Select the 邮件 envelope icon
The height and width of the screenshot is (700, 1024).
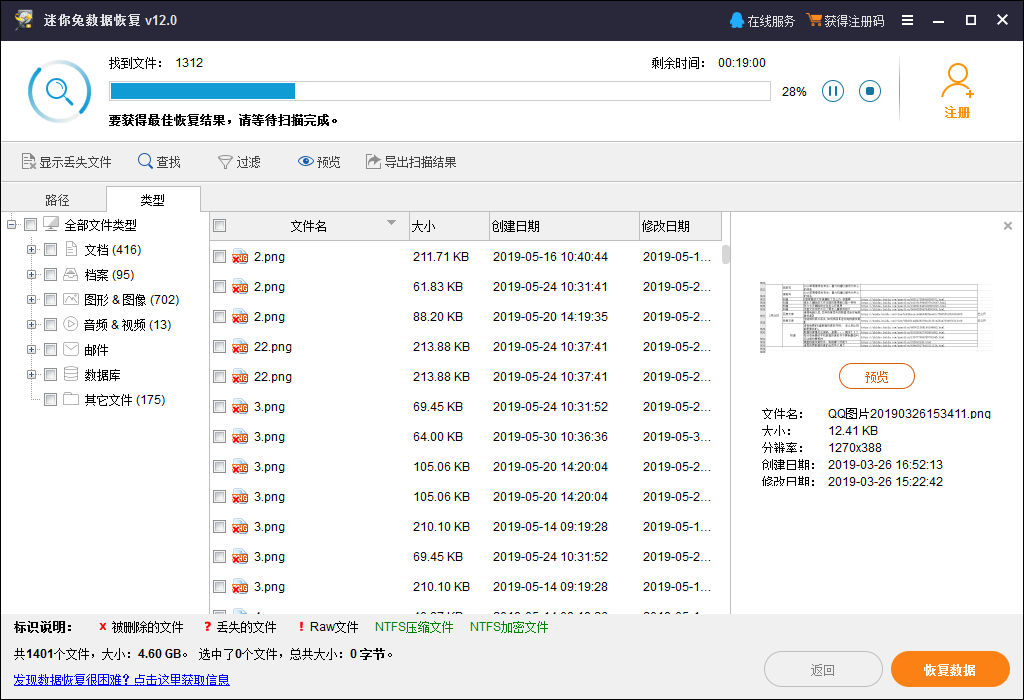point(71,349)
